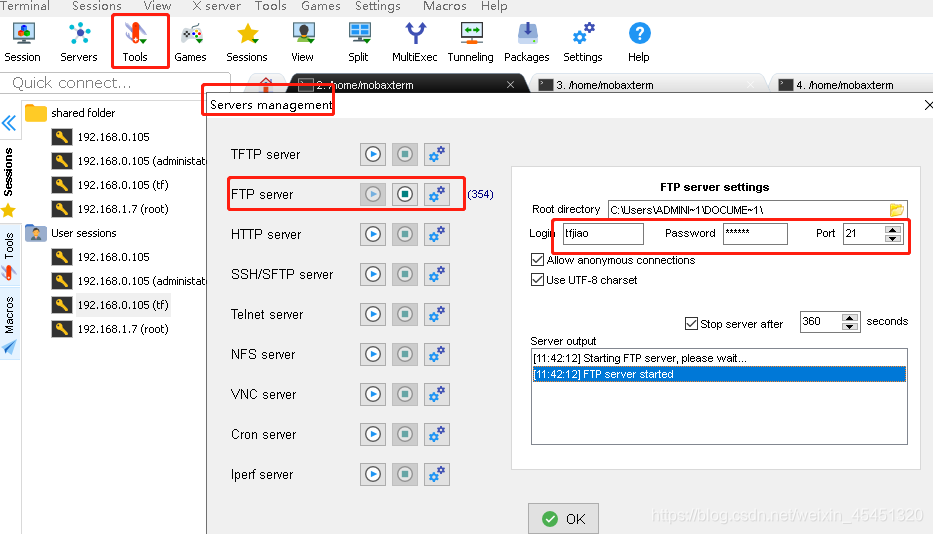Viewport: 933px width, 534px height.
Task: Open VNC server settings gears
Action: (437, 394)
